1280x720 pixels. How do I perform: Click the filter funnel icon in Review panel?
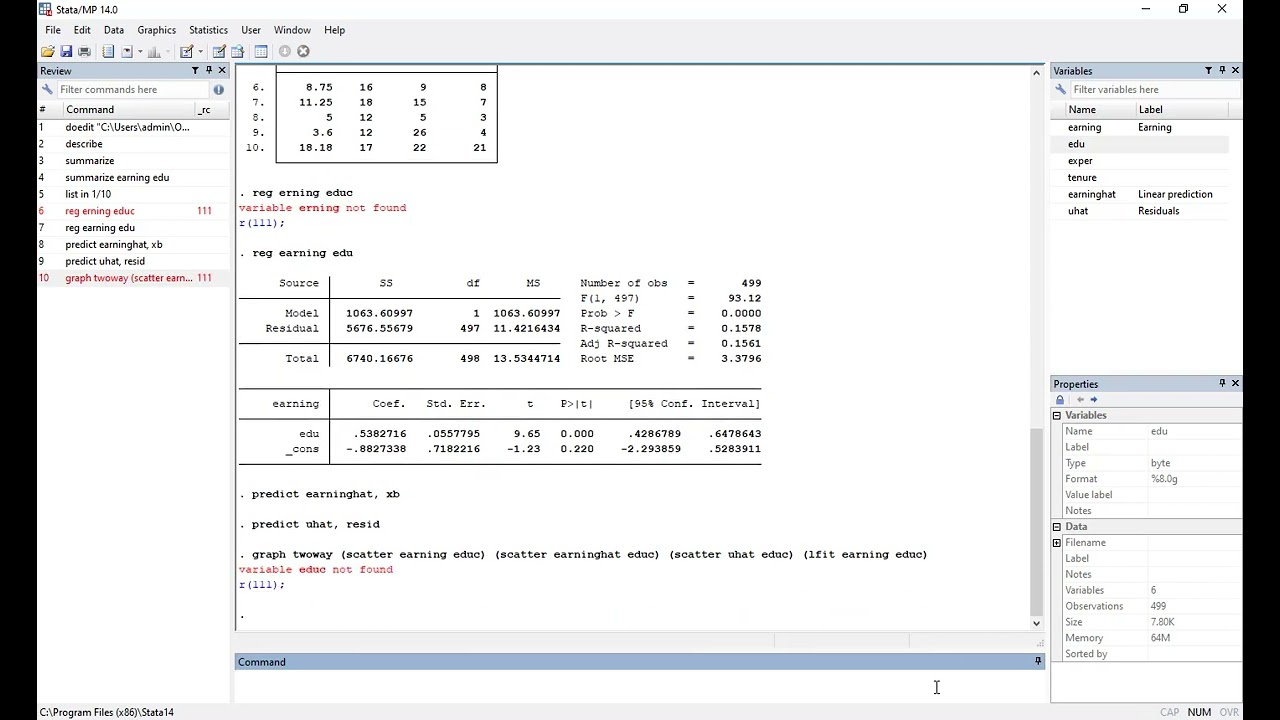pyautogui.click(x=195, y=71)
